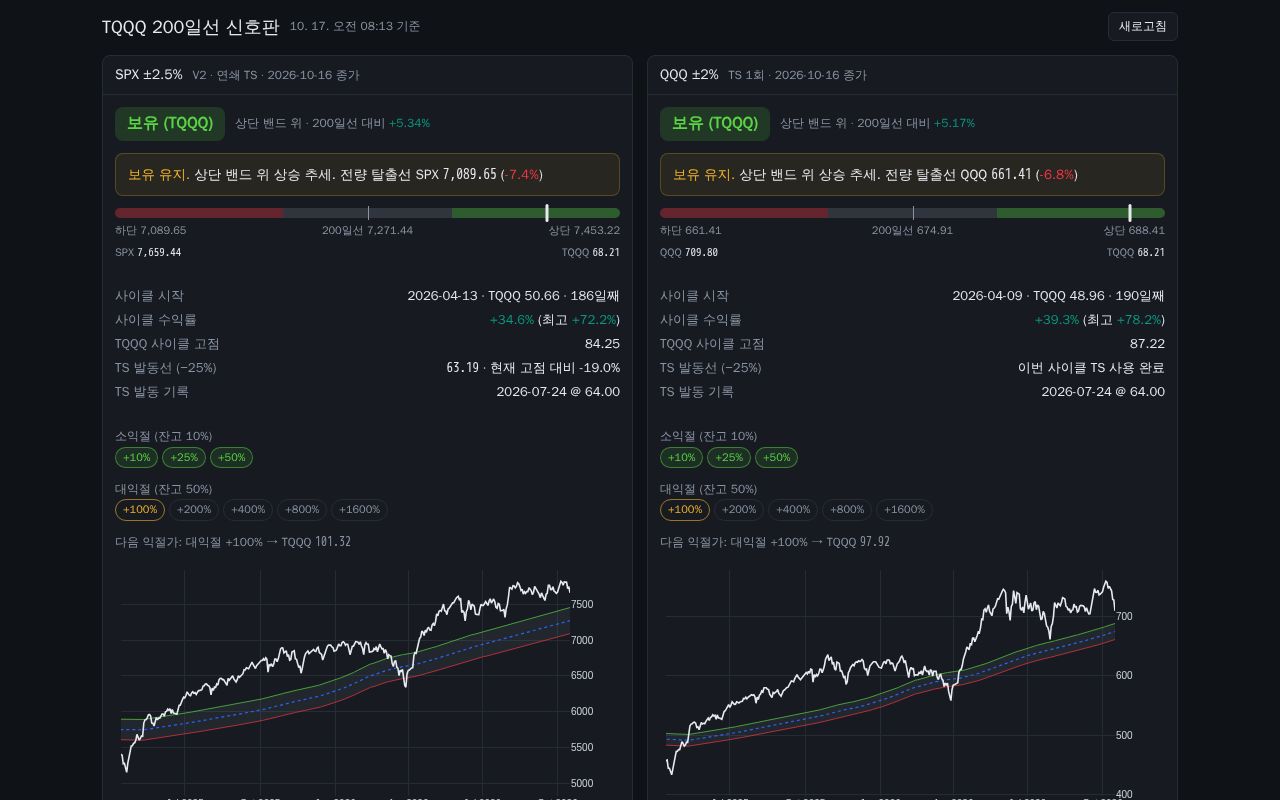Click the timestamp '10. 17. 오전 08:13 기준'

pos(355,27)
